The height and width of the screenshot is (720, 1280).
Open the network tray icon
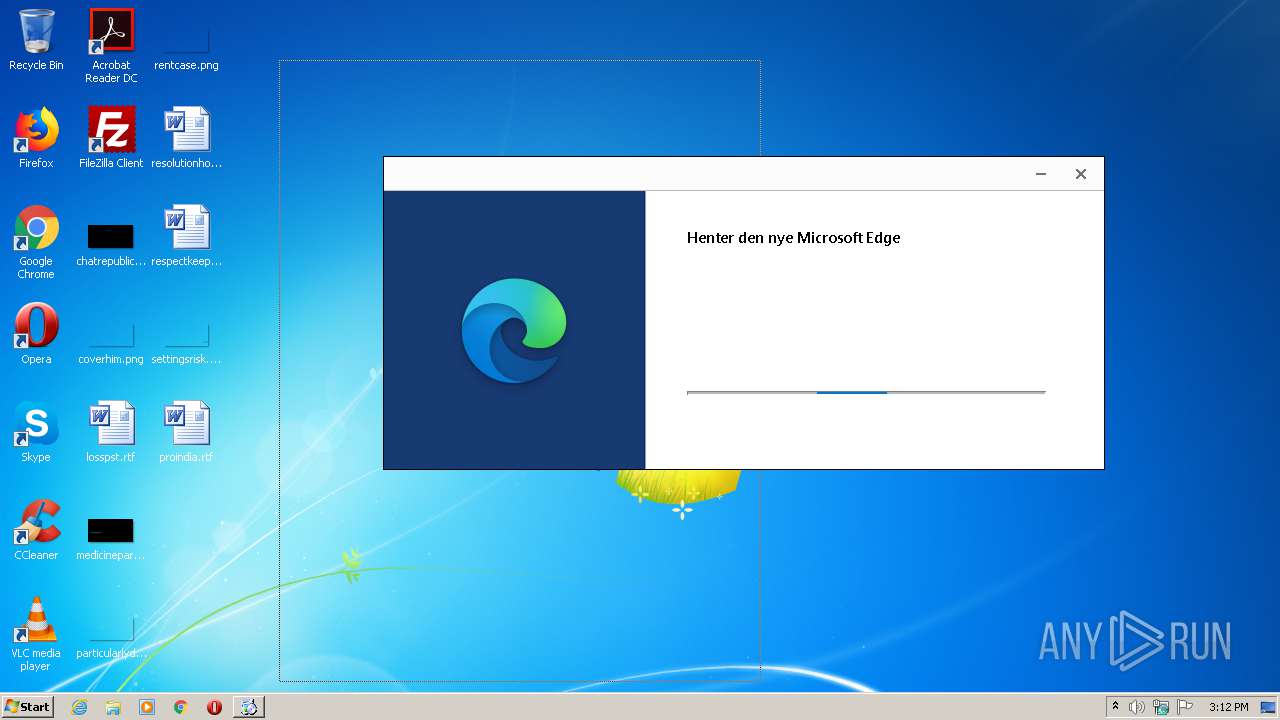[1161, 707]
